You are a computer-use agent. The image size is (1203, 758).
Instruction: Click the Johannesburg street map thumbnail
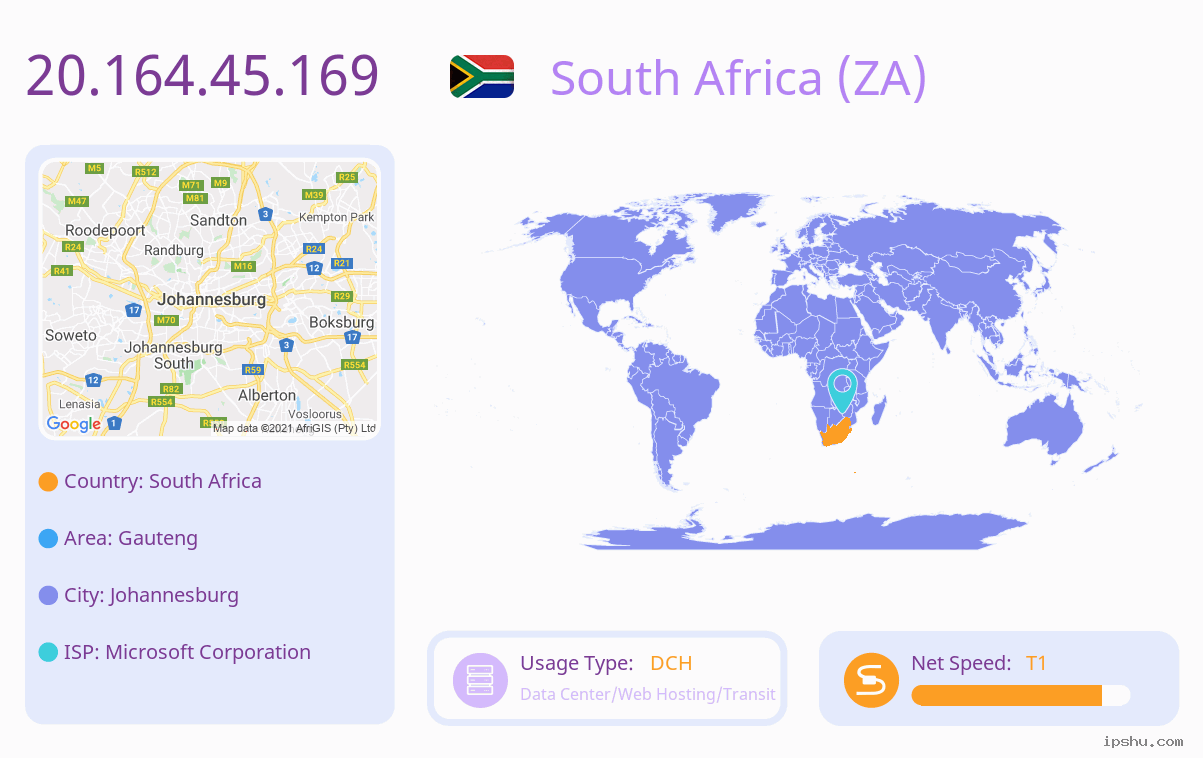pyautogui.click(x=210, y=298)
